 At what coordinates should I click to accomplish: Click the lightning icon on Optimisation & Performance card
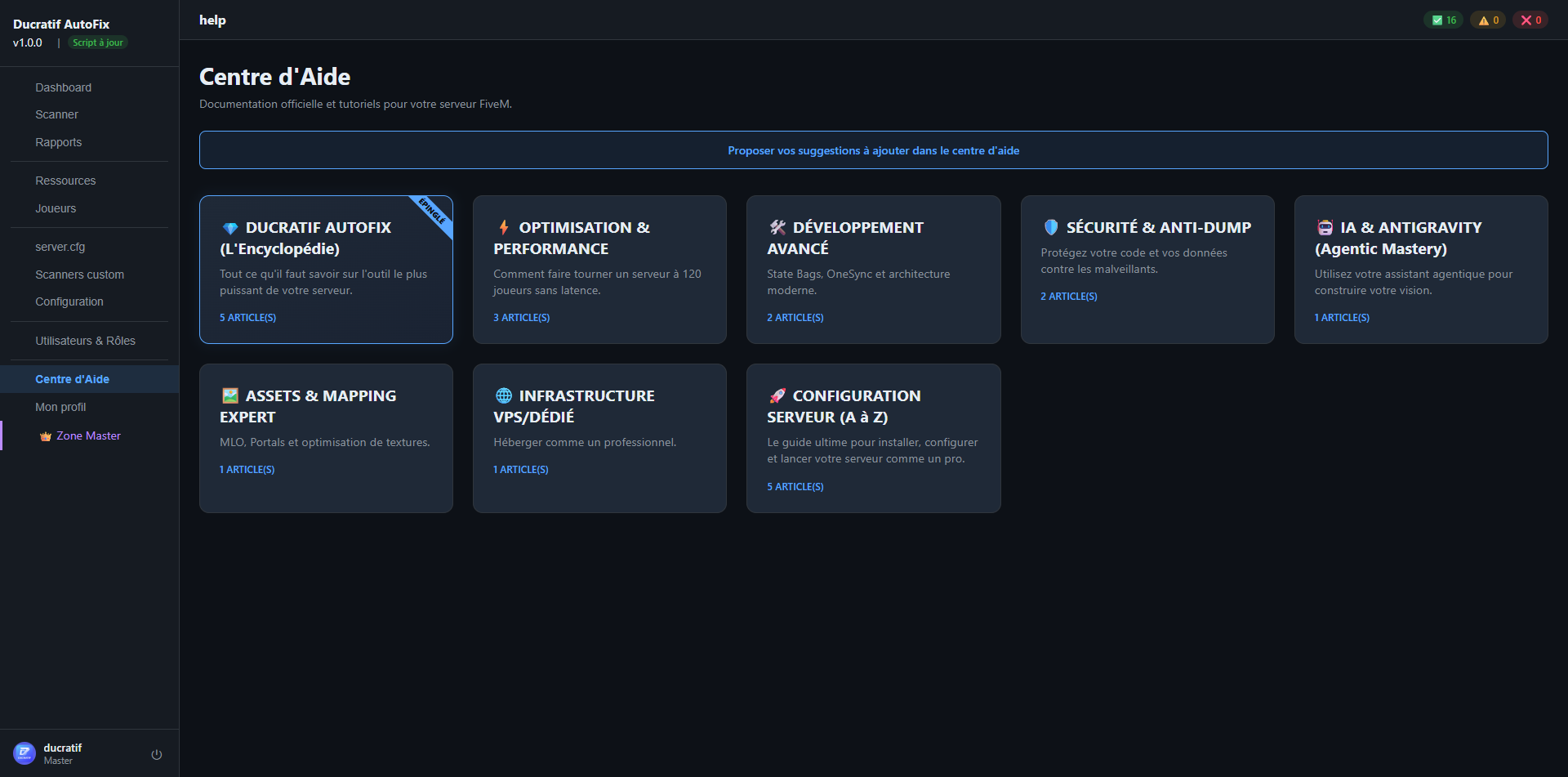(x=504, y=227)
